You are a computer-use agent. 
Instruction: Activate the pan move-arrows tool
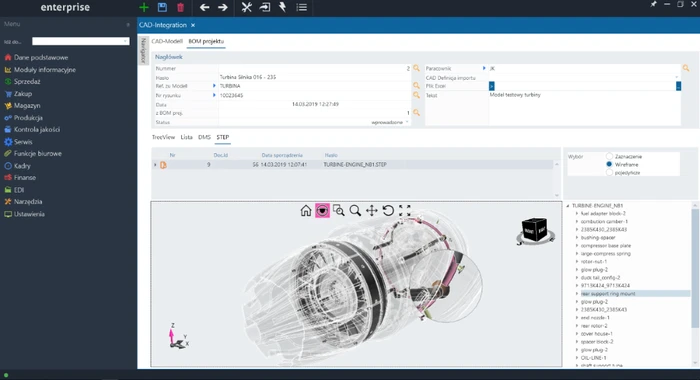pos(371,210)
